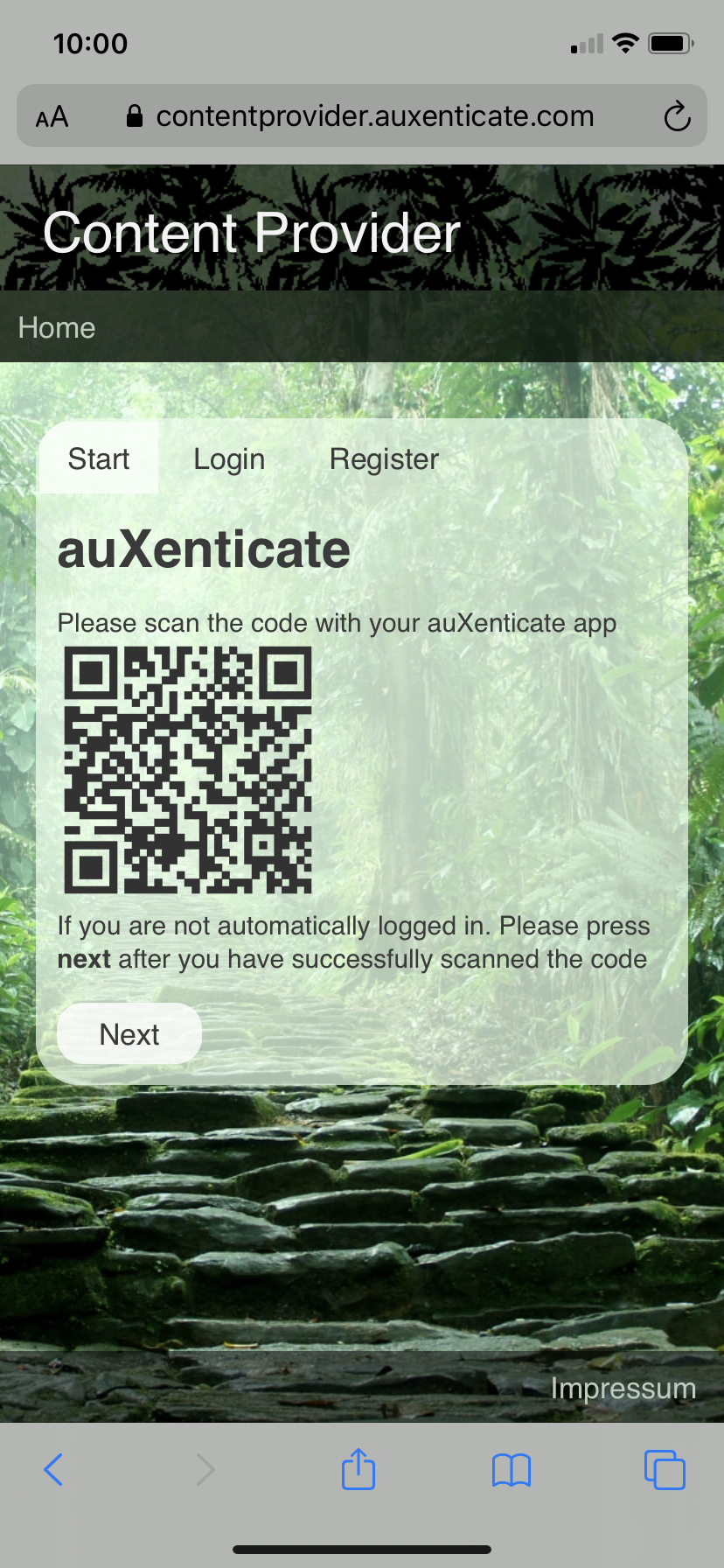Image resolution: width=724 pixels, height=1568 pixels.
Task: Open the Safari share sheet icon
Action: point(359,1467)
